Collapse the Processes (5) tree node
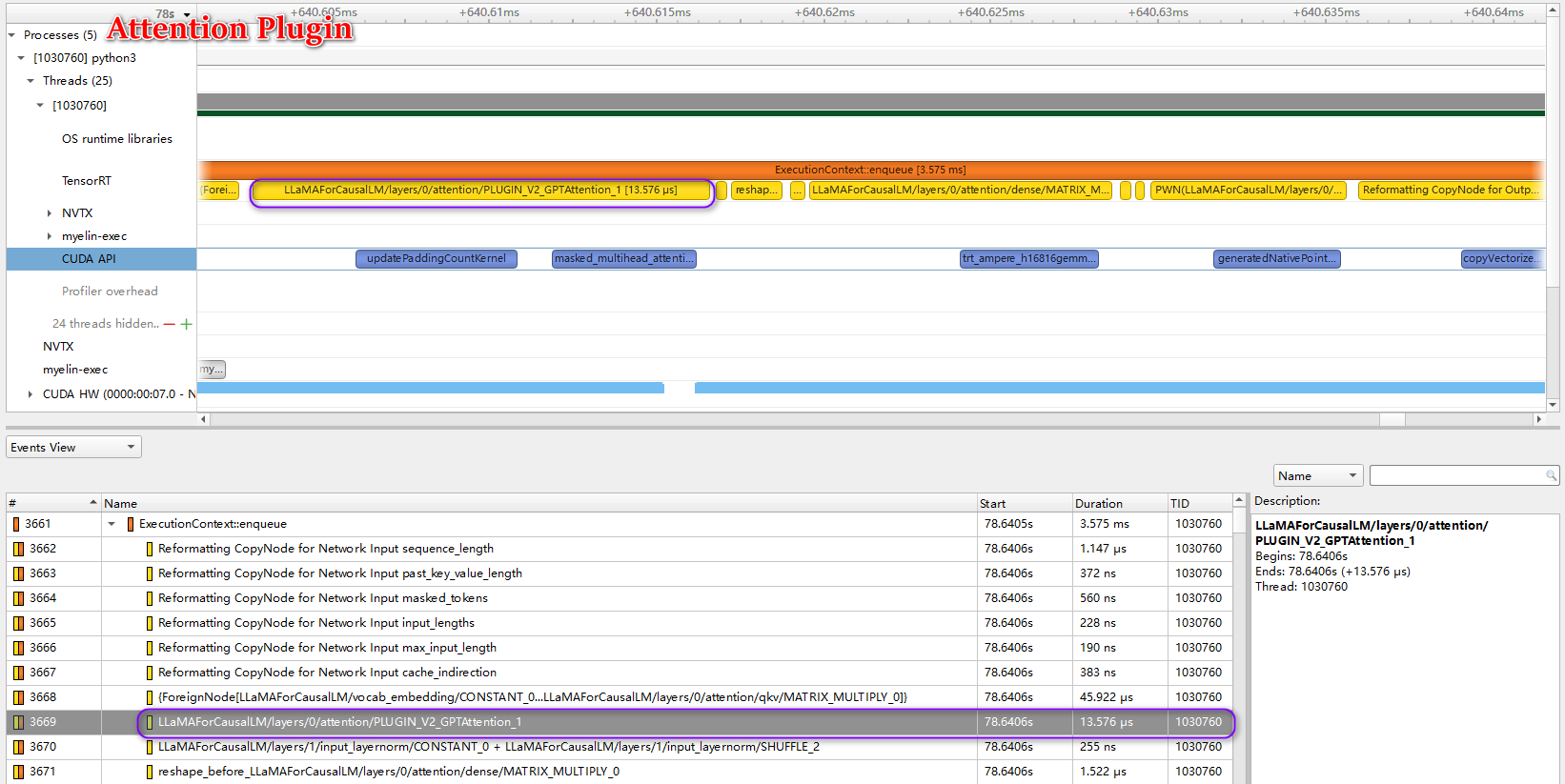 [11, 35]
